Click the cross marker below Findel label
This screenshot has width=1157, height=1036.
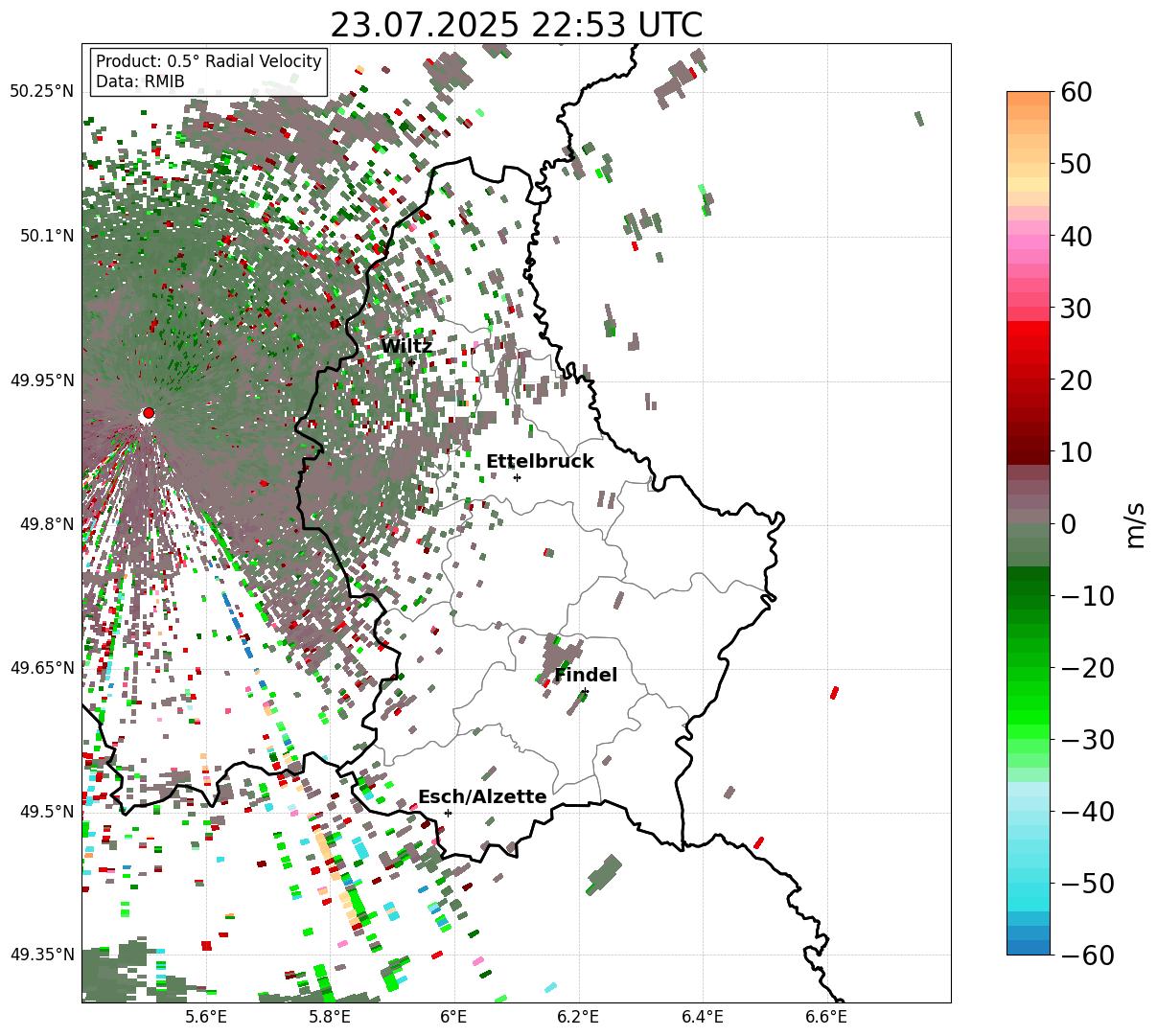[x=585, y=691]
